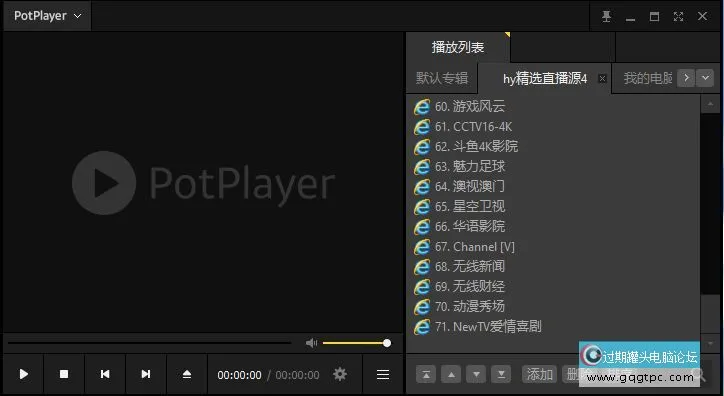Click the IE icon beside 华语影院

click(x=422, y=227)
